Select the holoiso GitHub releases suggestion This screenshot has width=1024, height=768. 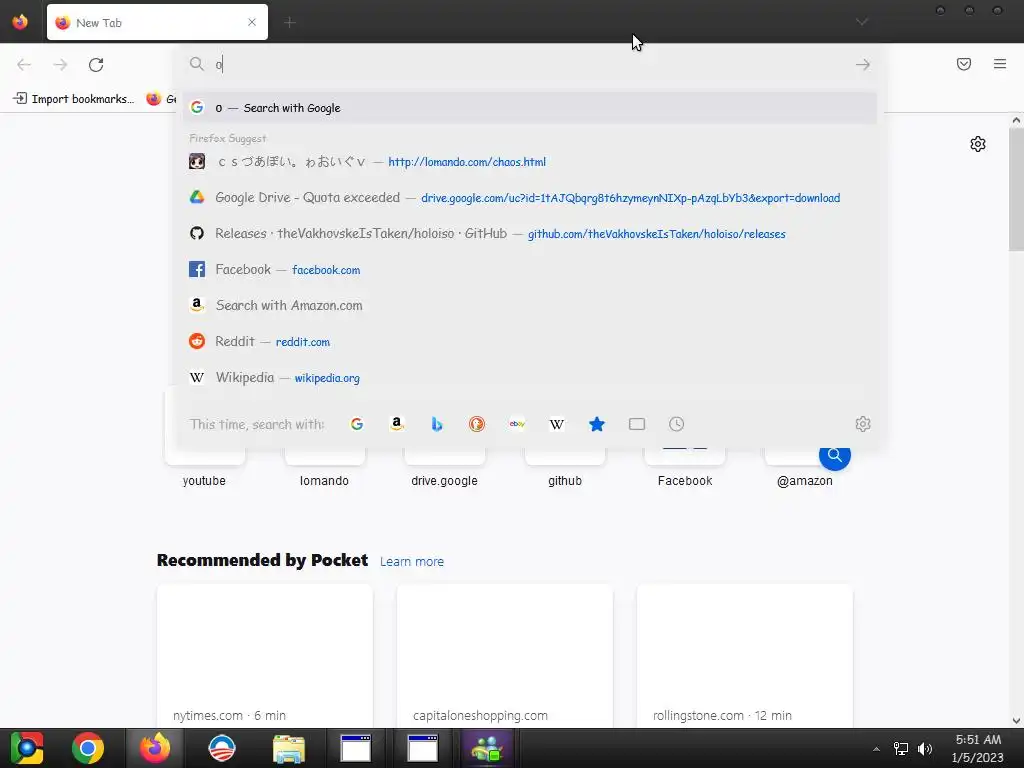pos(530,233)
